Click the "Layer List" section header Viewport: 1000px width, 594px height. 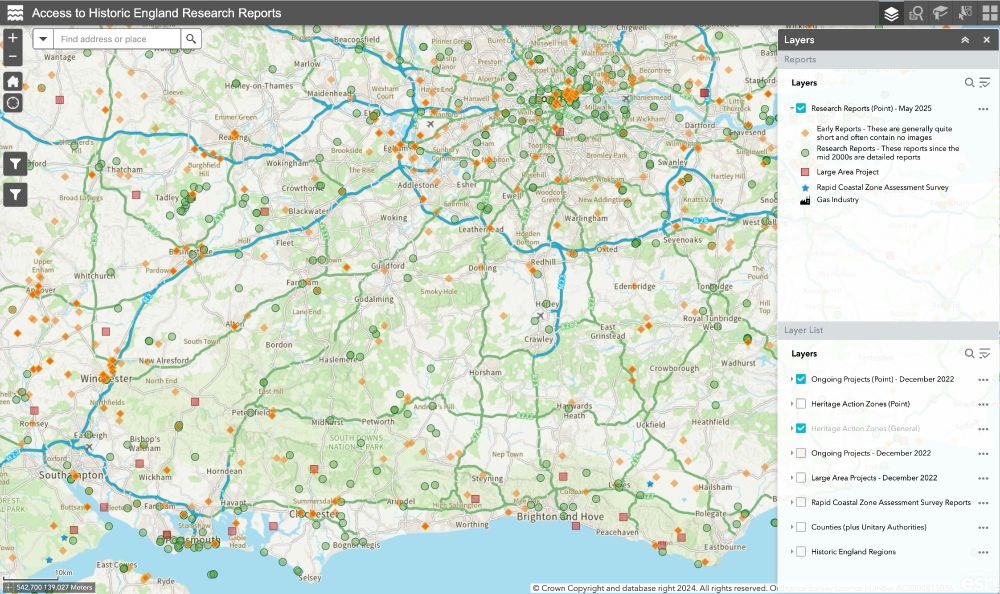[x=888, y=330]
